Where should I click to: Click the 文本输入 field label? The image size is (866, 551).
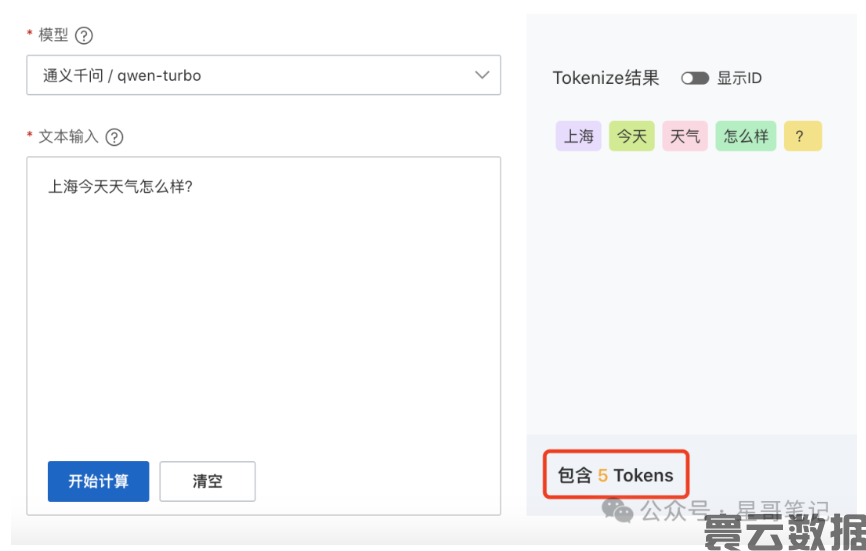coord(68,137)
